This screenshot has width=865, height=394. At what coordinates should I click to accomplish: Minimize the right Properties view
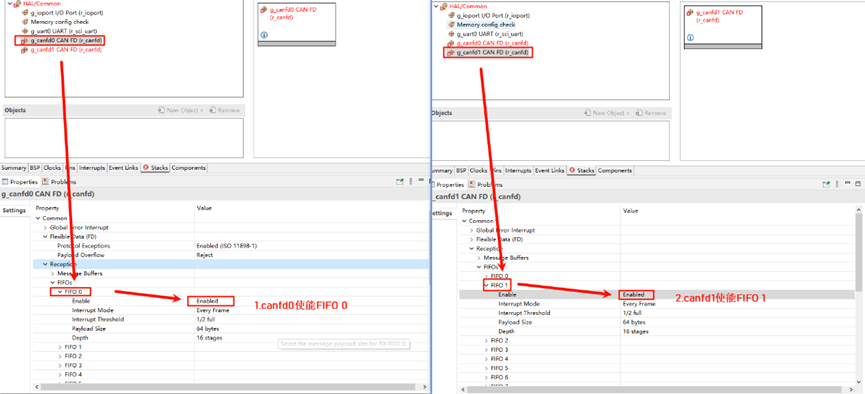click(x=848, y=184)
